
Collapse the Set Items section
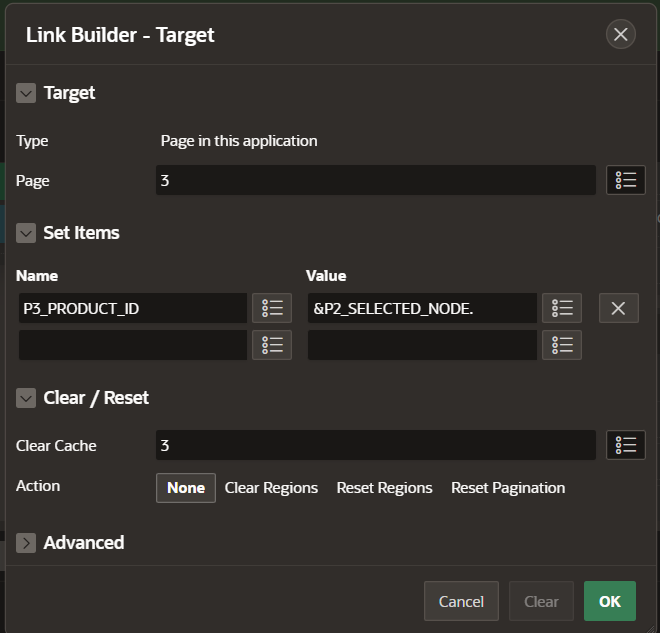(x=27, y=233)
